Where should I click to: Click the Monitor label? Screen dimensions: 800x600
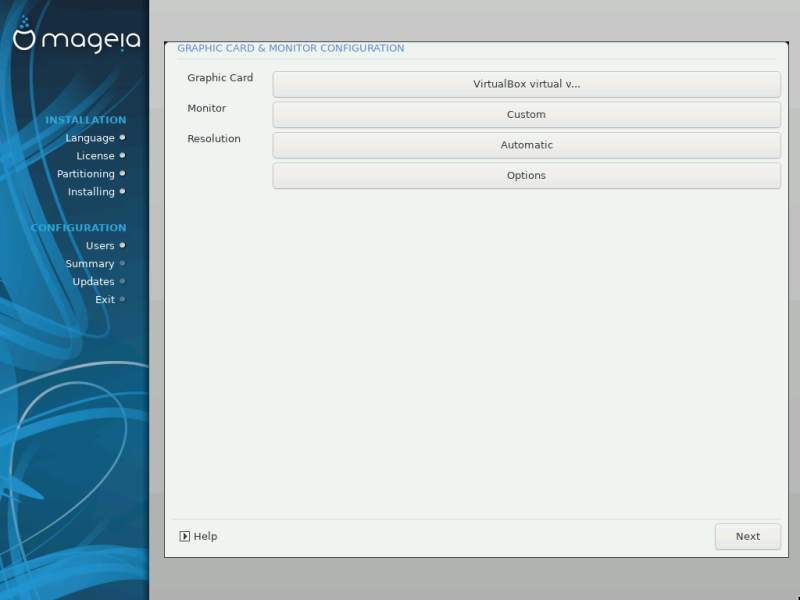coord(207,108)
